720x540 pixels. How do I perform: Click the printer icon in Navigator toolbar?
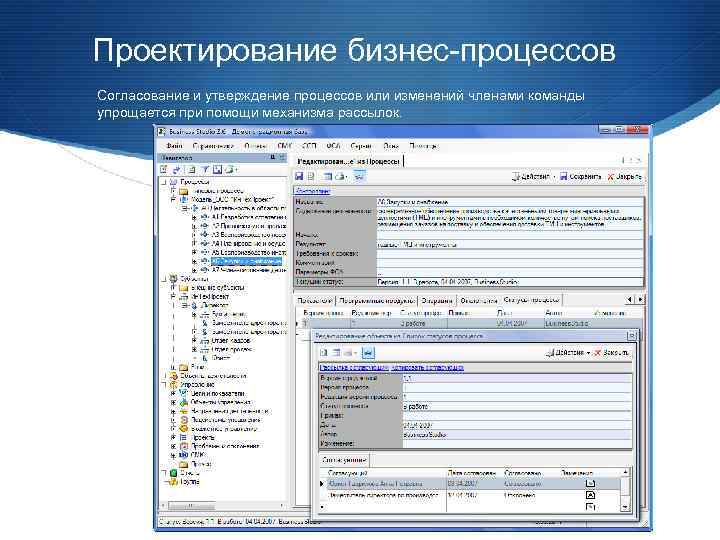point(229,170)
